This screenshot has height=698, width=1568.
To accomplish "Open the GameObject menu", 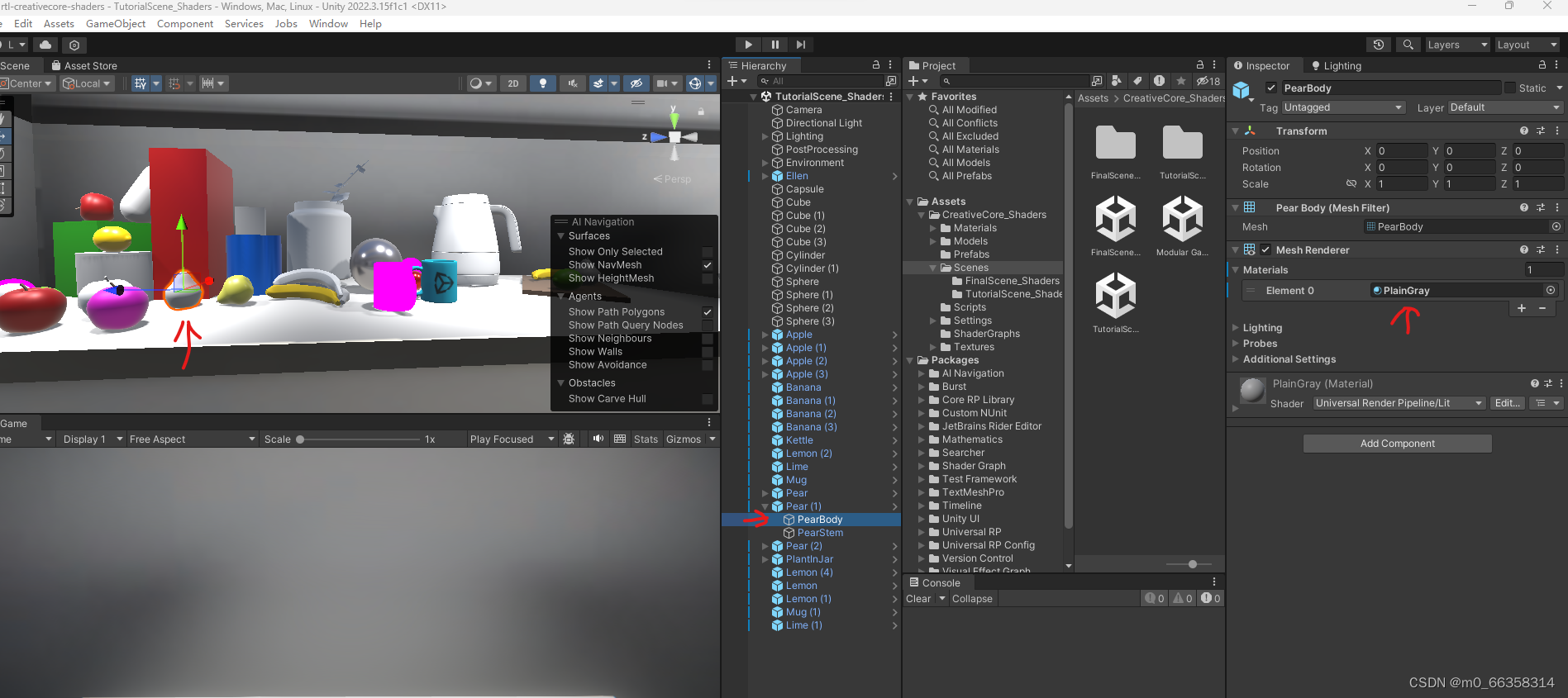I will (116, 24).
